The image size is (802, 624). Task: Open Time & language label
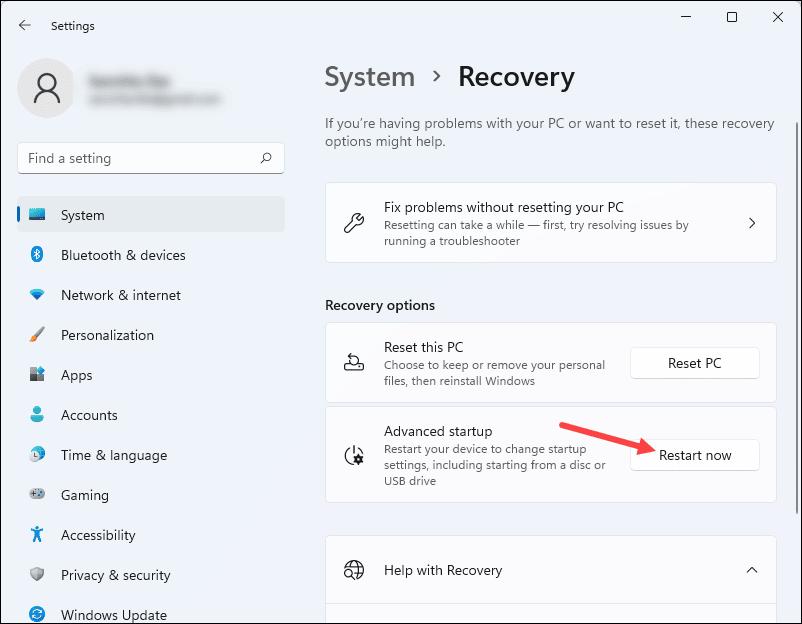(x=114, y=455)
